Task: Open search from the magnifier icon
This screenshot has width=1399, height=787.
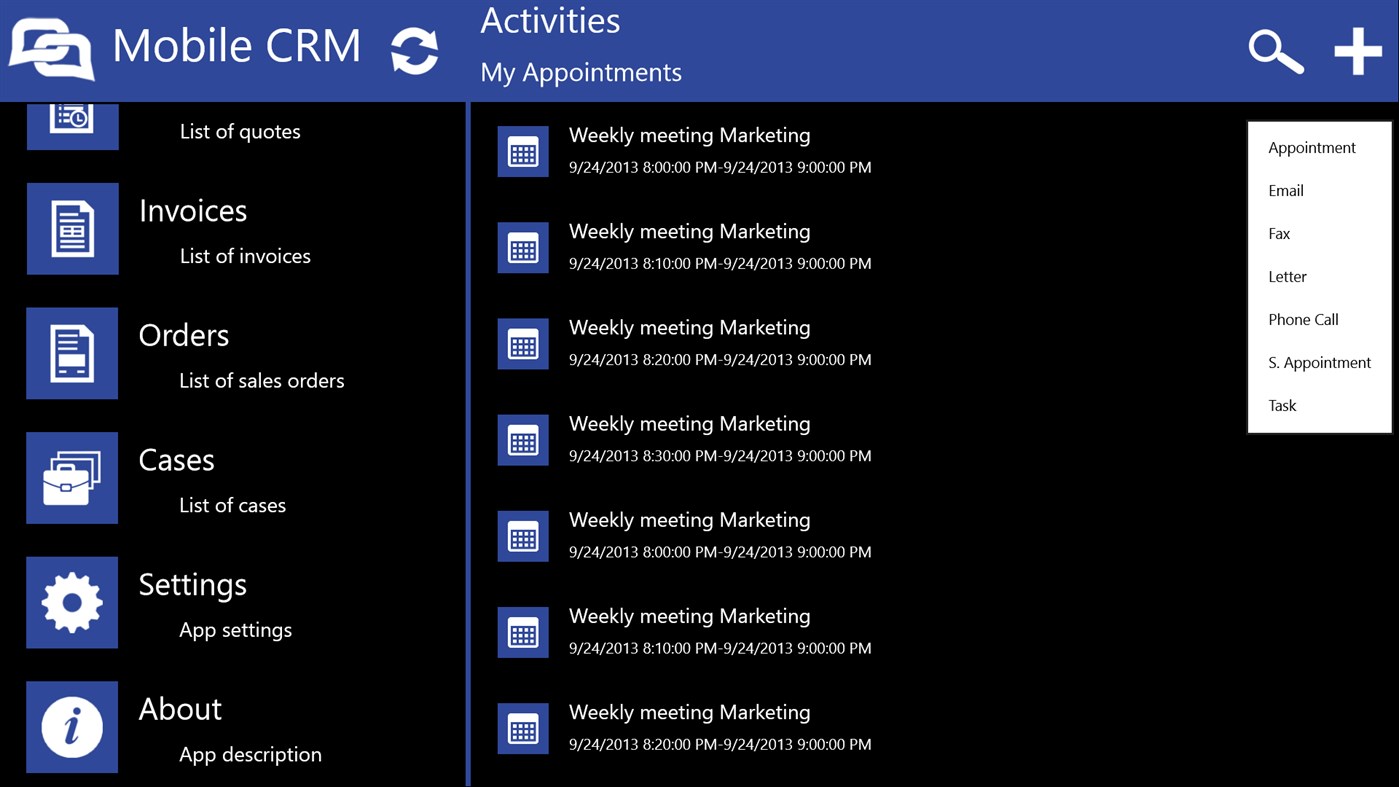Action: coord(1275,52)
